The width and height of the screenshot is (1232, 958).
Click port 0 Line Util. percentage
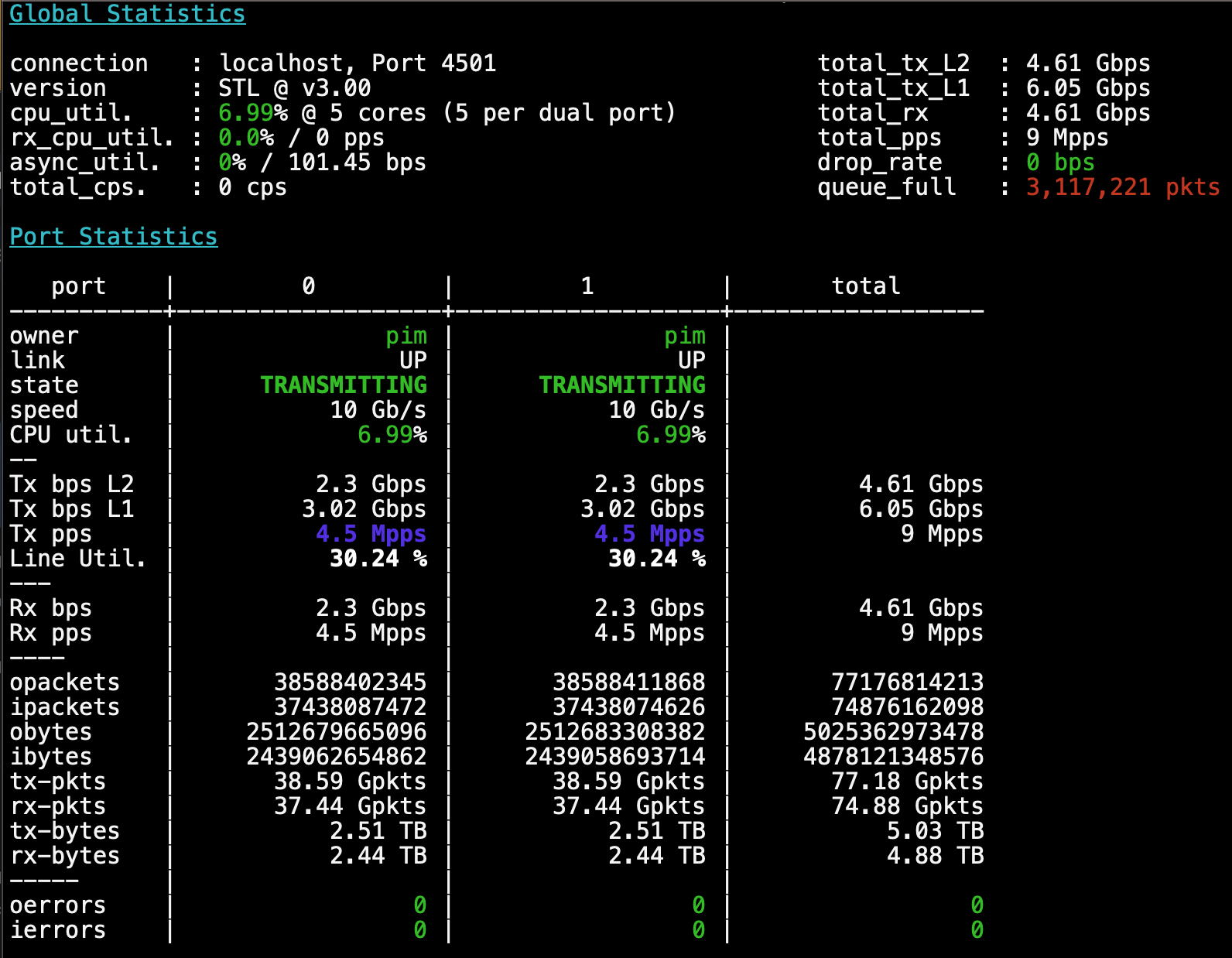click(x=378, y=559)
